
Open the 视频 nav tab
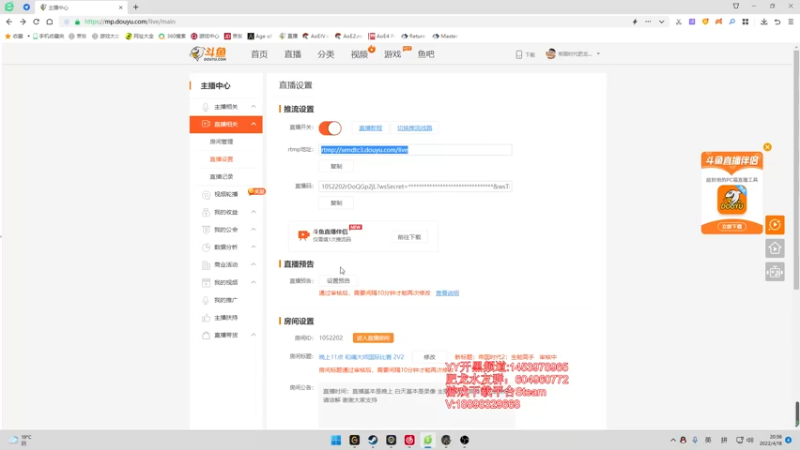pos(359,54)
